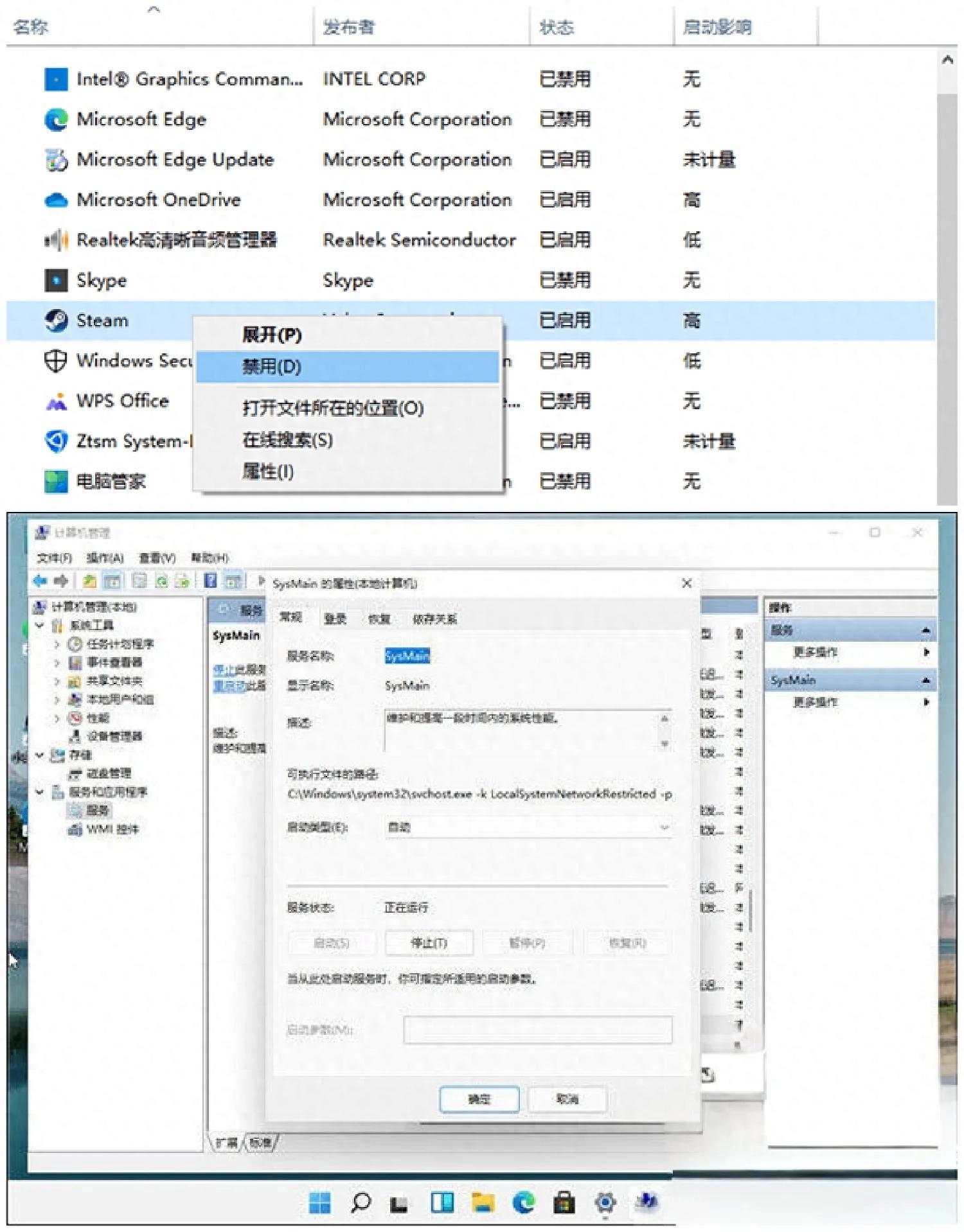Switch to the 标准 view tab
This screenshot has height=1232, width=964.
[x=261, y=1143]
